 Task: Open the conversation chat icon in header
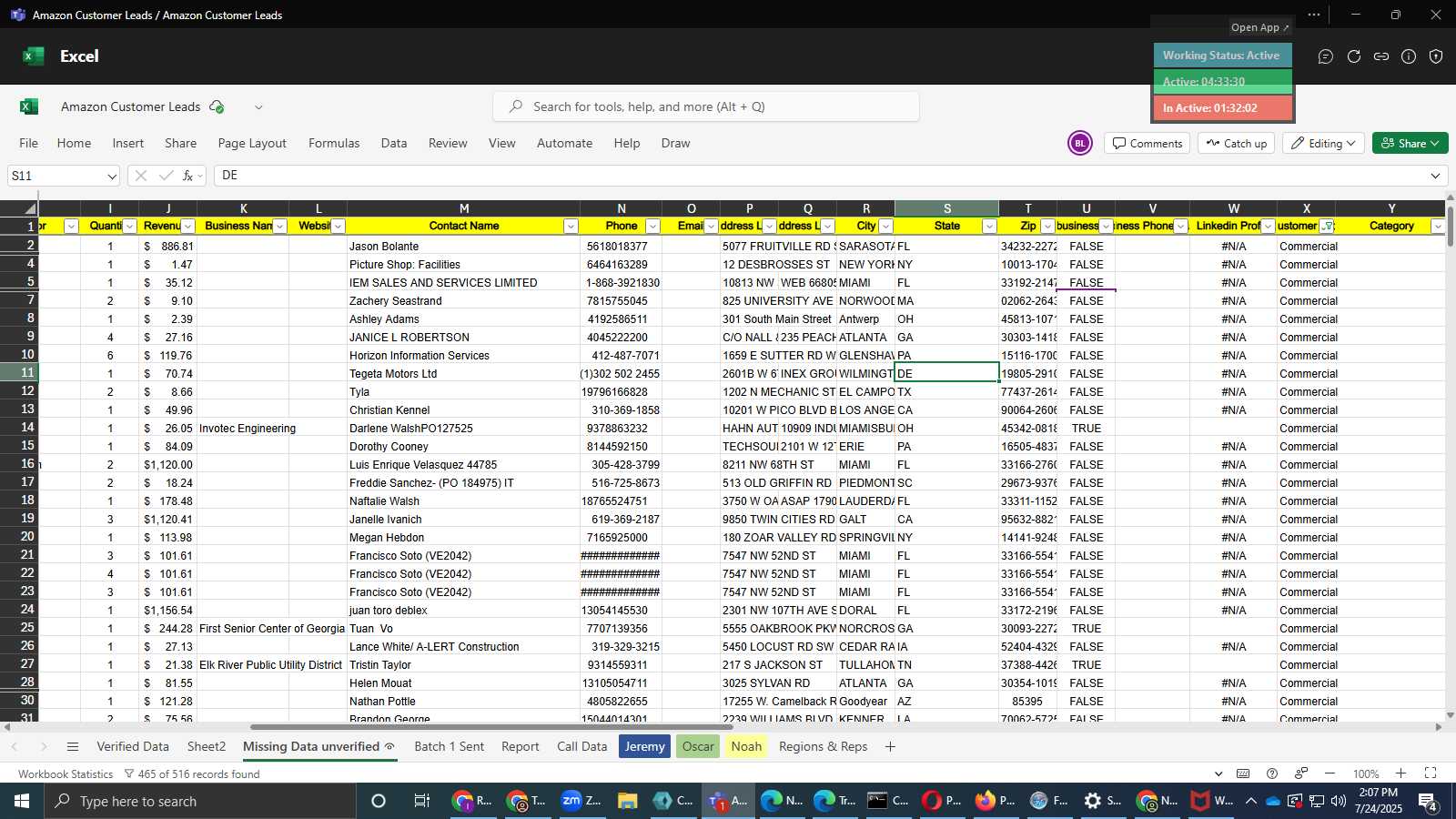pyautogui.click(x=1326, y=56)
